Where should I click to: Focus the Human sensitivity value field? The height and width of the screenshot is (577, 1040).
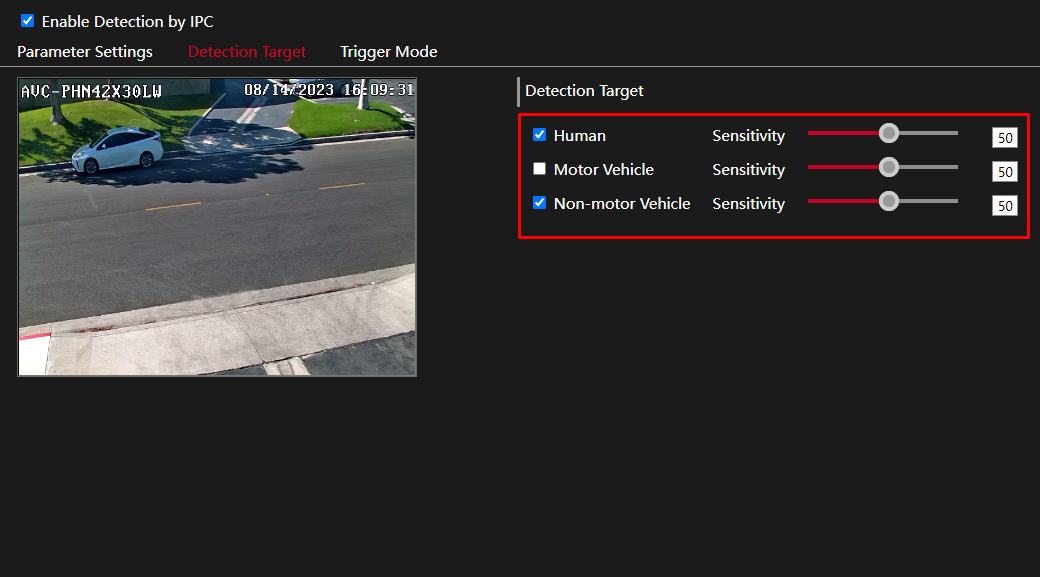[1005, 137]
